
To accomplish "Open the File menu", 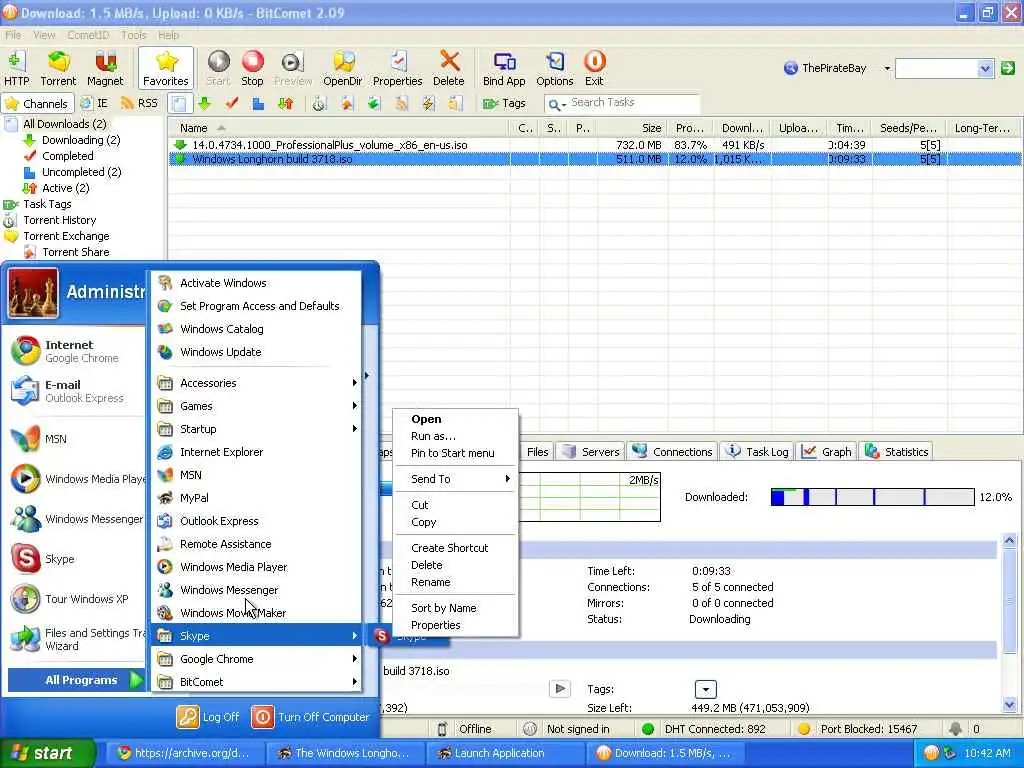I will pyautogui.click(x=13, y=35).
